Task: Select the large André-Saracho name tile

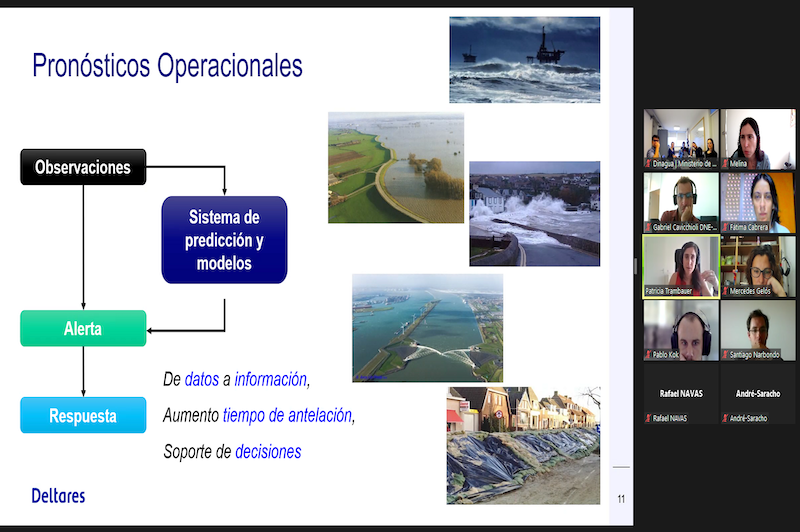Action: pos(758,394)
